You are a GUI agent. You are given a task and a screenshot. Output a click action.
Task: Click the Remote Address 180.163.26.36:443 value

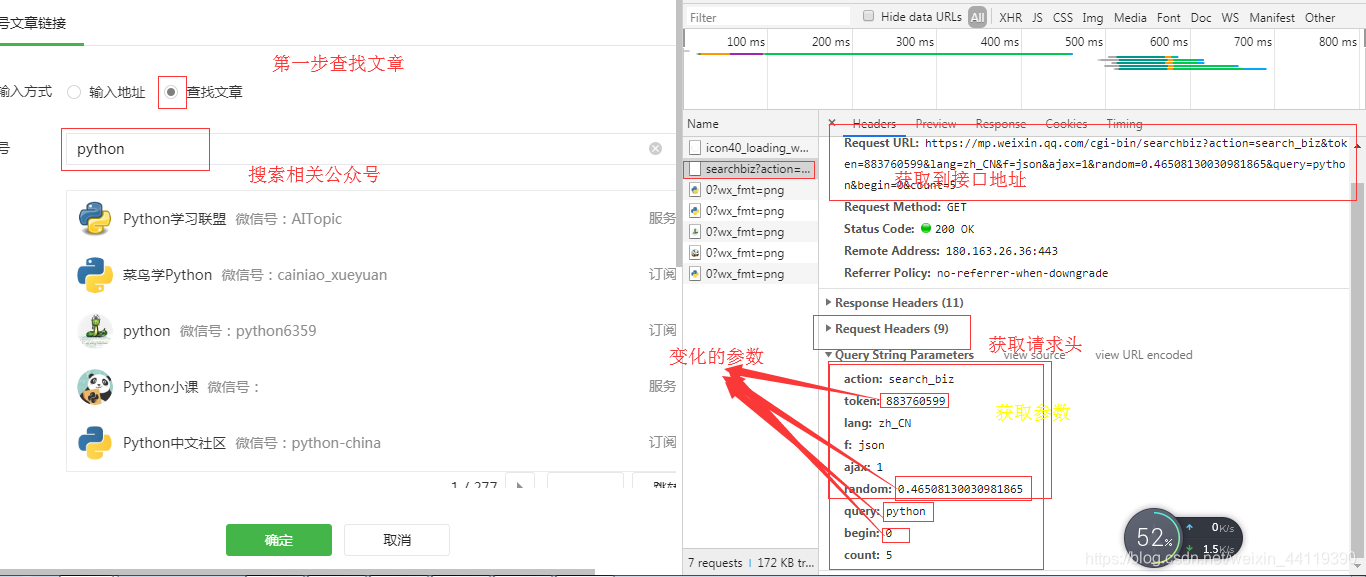1001,251
